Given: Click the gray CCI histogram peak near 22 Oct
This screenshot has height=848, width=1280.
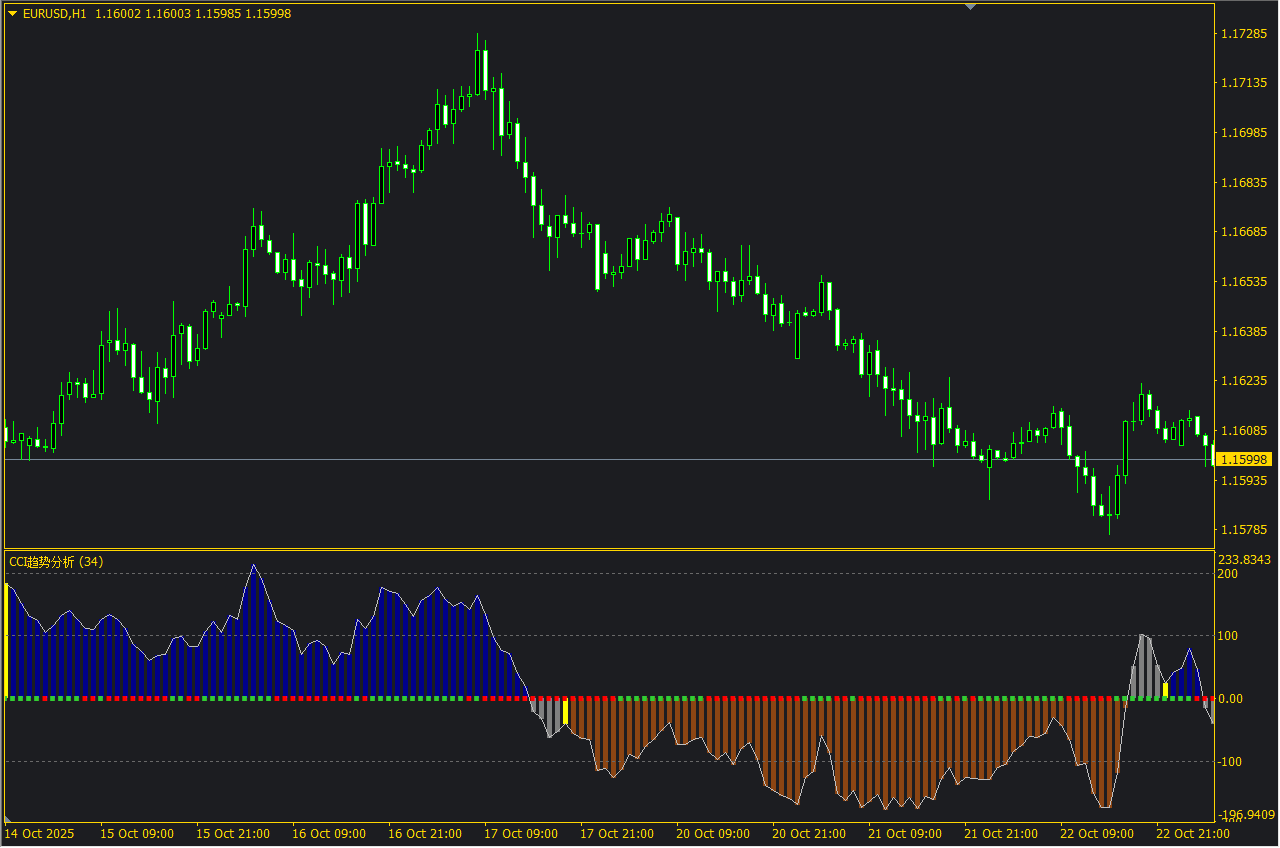Looking at the screenshot, I should [1143, 666].
